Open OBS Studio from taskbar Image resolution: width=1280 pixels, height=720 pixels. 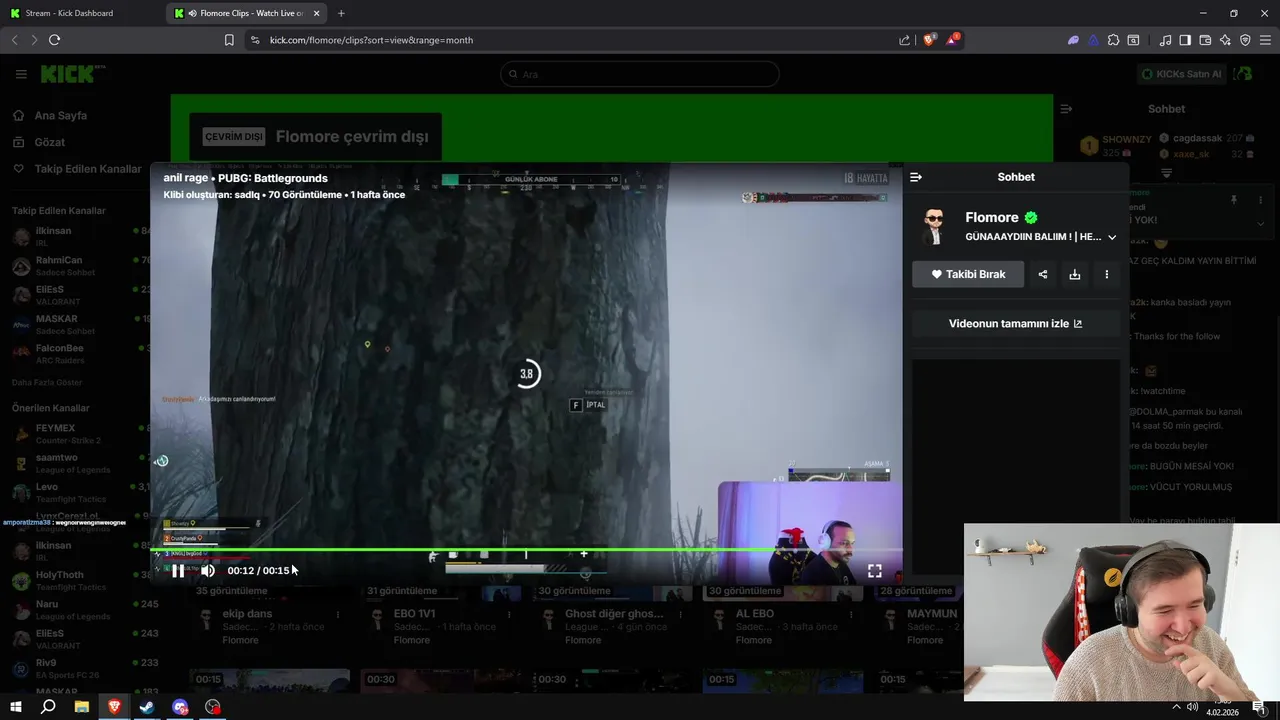[x=213, y=707]
